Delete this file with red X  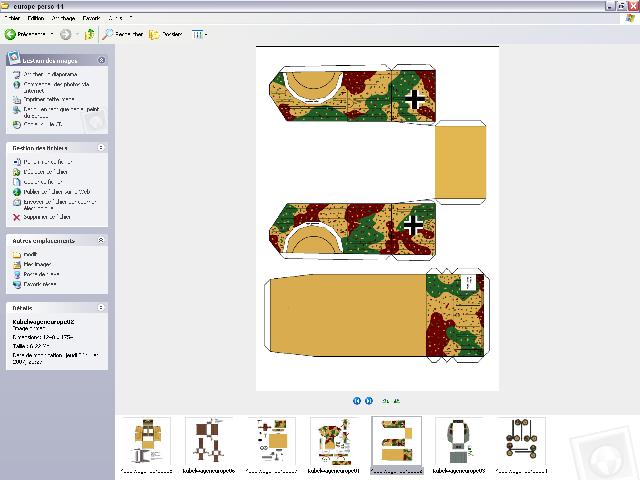coord(42,217)
